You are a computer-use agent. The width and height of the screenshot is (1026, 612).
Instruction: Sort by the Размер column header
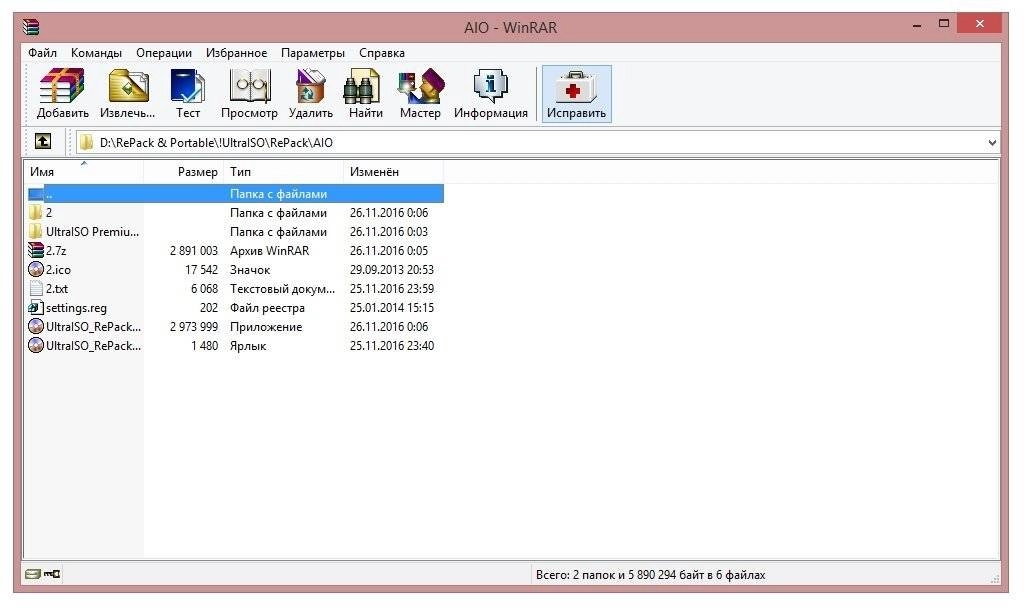[184, 171]
